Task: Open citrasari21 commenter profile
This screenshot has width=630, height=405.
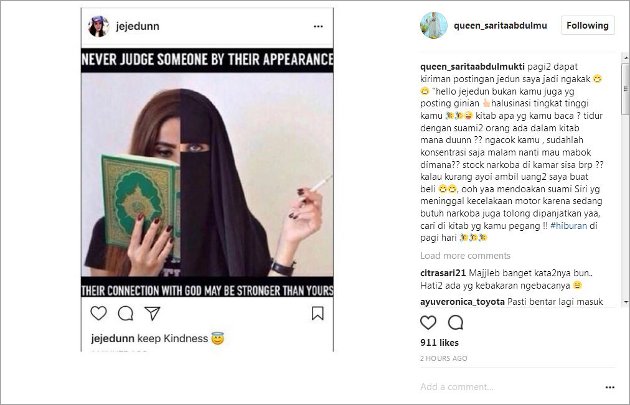Action: point(443,273)
